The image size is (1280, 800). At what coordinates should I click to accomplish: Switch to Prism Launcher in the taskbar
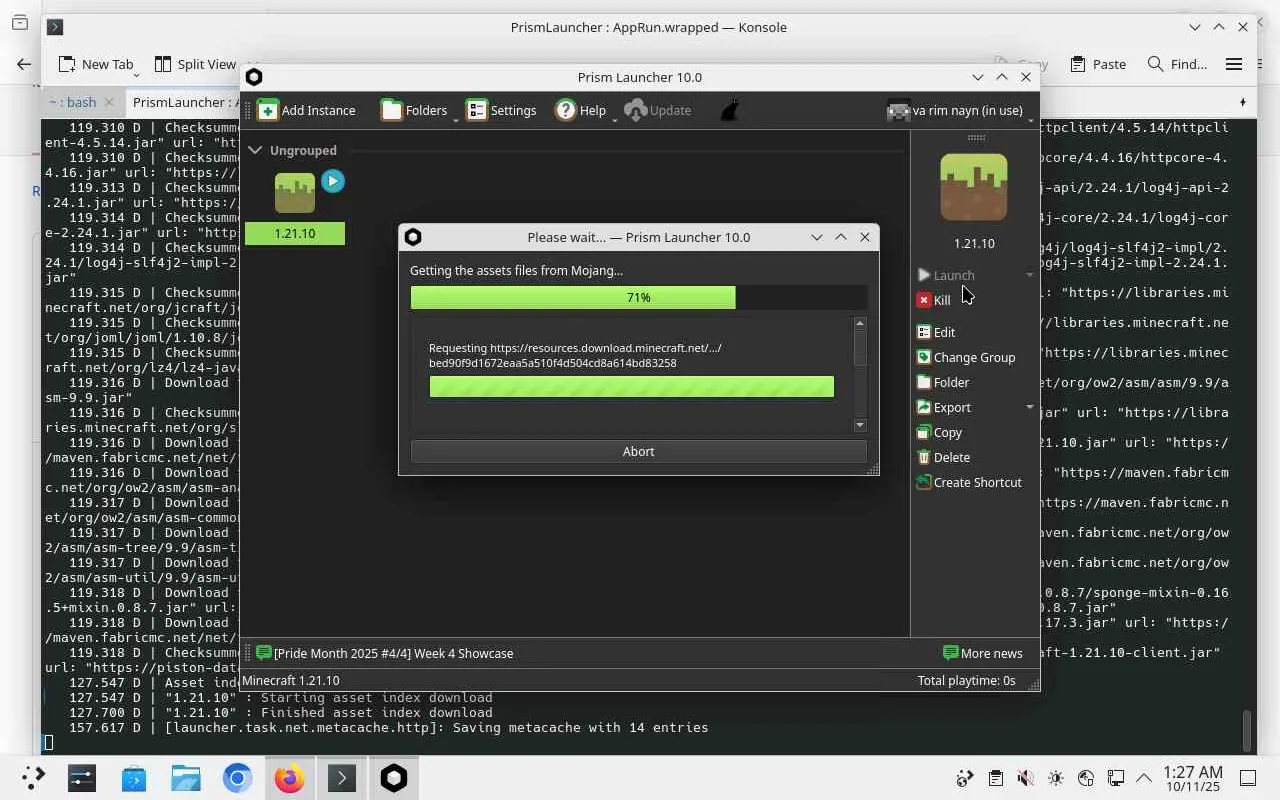[x=394, y=778]
